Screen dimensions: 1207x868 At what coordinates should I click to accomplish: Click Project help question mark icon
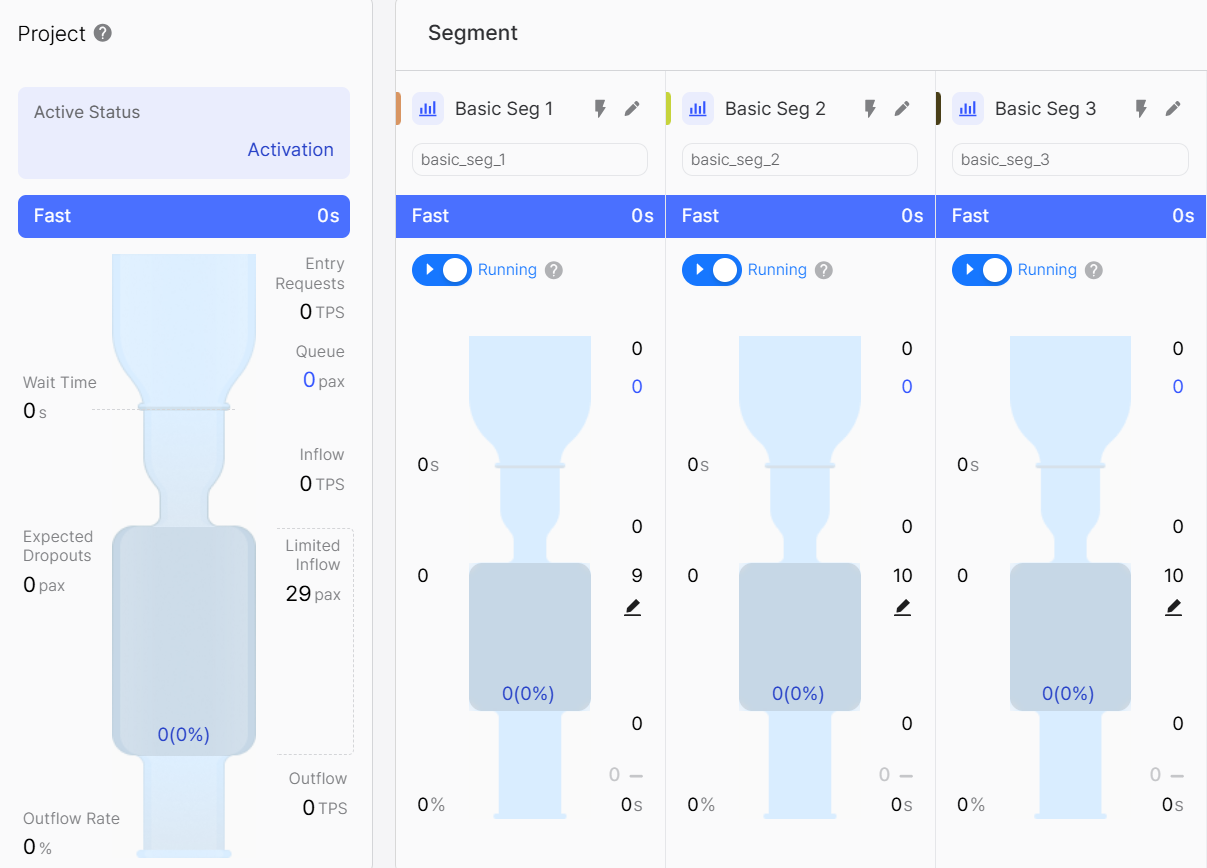[102, 33]
